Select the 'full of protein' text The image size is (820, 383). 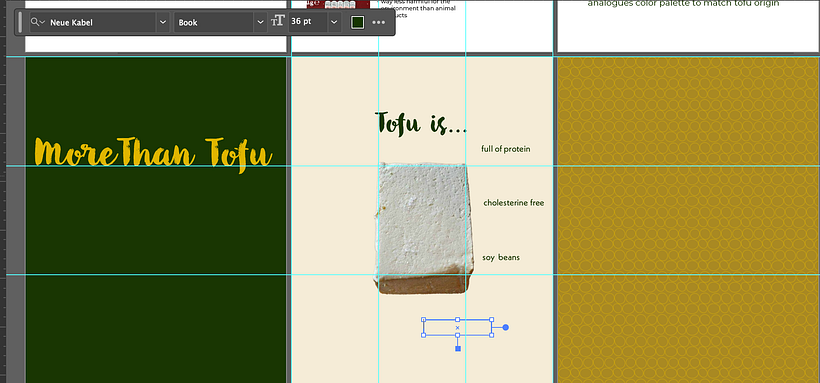(x=506, y=149)
